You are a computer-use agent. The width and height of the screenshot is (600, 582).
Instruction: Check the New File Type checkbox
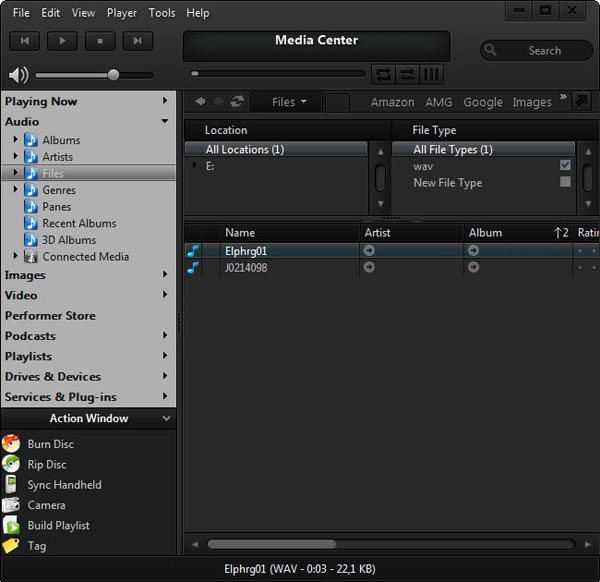[565, 182]
